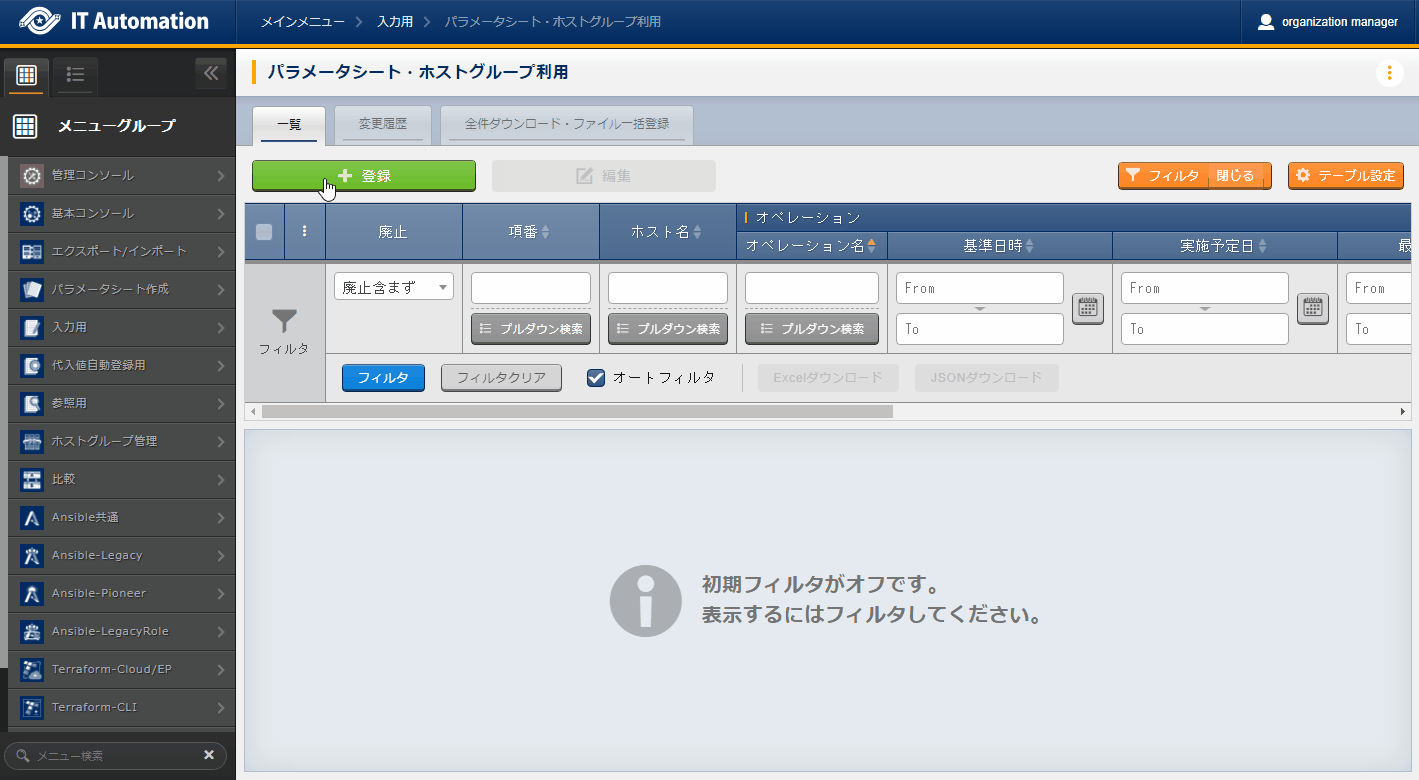This screenshot has width=1419, height=780.
Task: Open the three-dot page options menu
Action: (x=1389, y=73)
